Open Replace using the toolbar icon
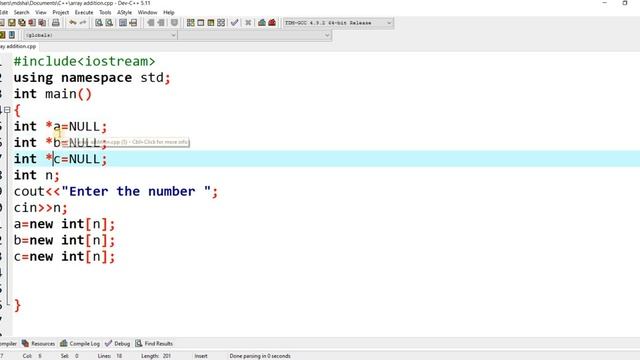 click(x=109, y=23)
